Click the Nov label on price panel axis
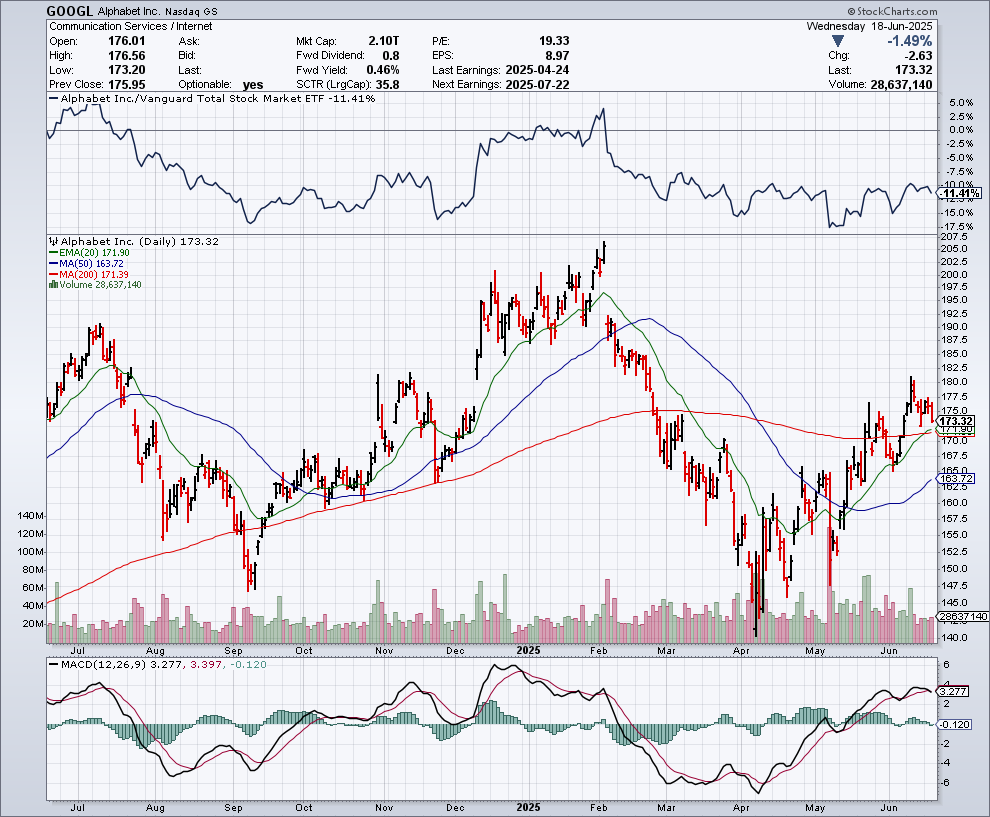Image resolution: width=990 pixels, height=817 pixels. [384, 650]
